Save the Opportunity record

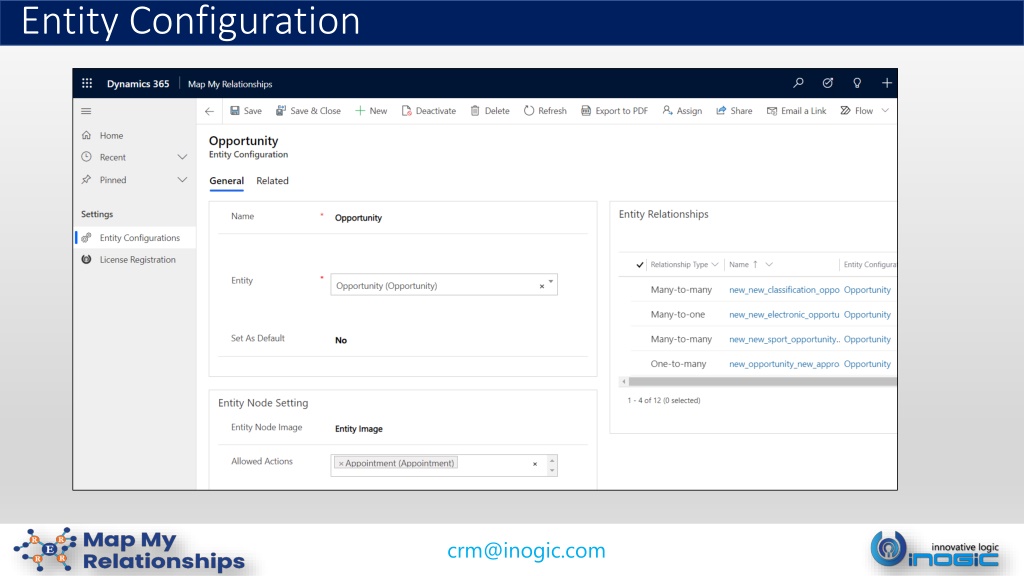(246, 111)
